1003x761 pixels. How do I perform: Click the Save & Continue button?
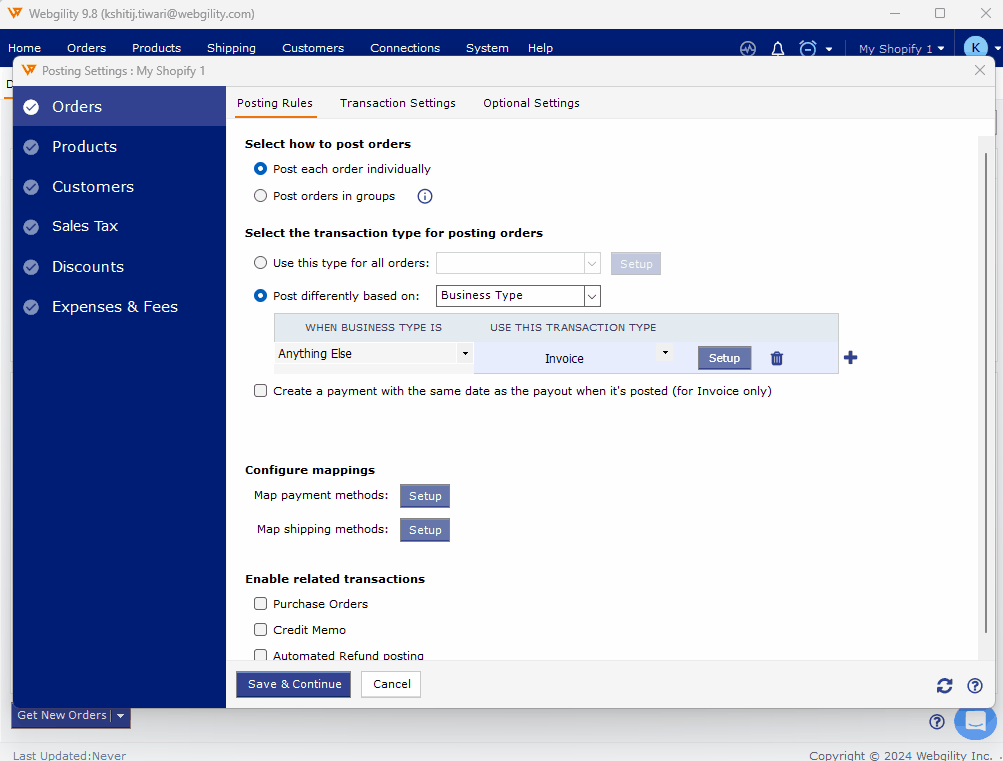click(293, 684)
